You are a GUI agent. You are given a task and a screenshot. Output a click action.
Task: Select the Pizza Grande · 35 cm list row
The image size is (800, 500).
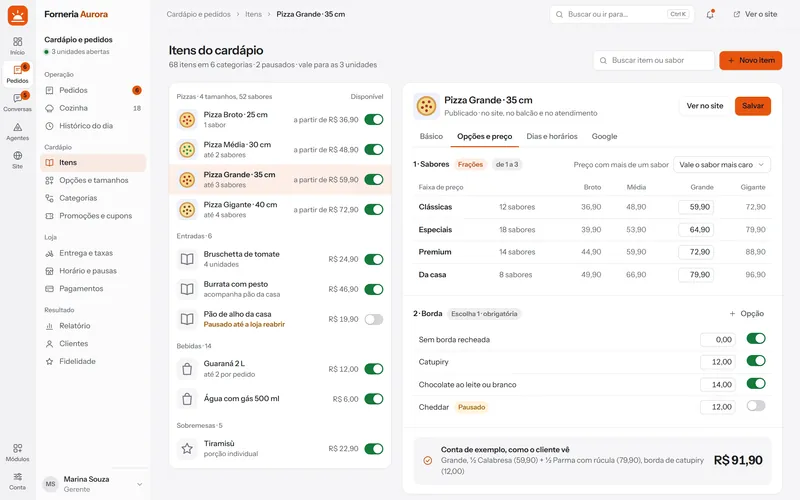click(280, 180)
